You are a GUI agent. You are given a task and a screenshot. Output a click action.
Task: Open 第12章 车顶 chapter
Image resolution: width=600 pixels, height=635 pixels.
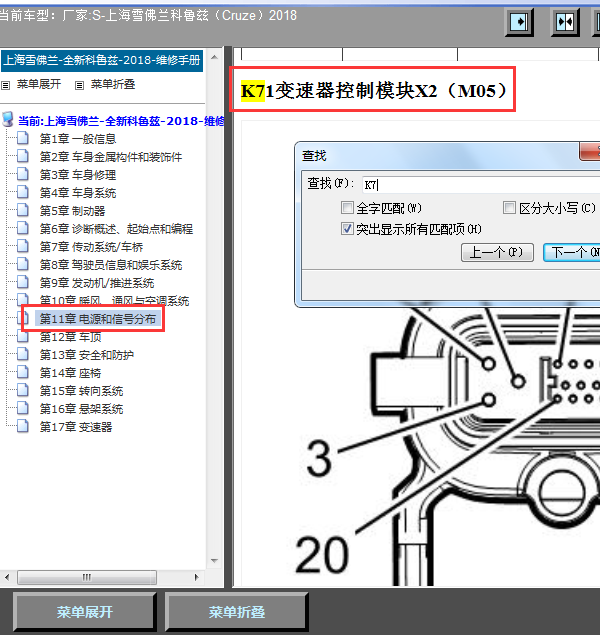70,337
